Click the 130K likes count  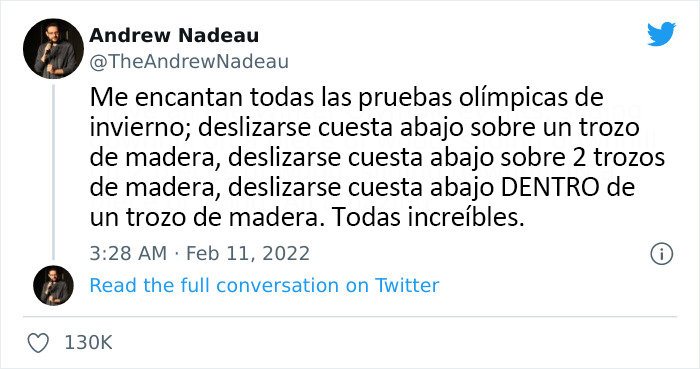coord(88,343)
